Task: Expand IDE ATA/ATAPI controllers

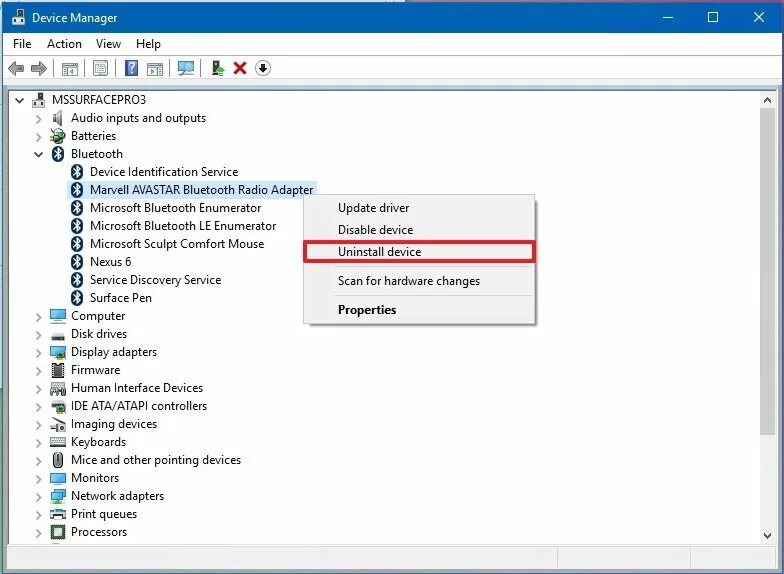Action: coord(38,406)
